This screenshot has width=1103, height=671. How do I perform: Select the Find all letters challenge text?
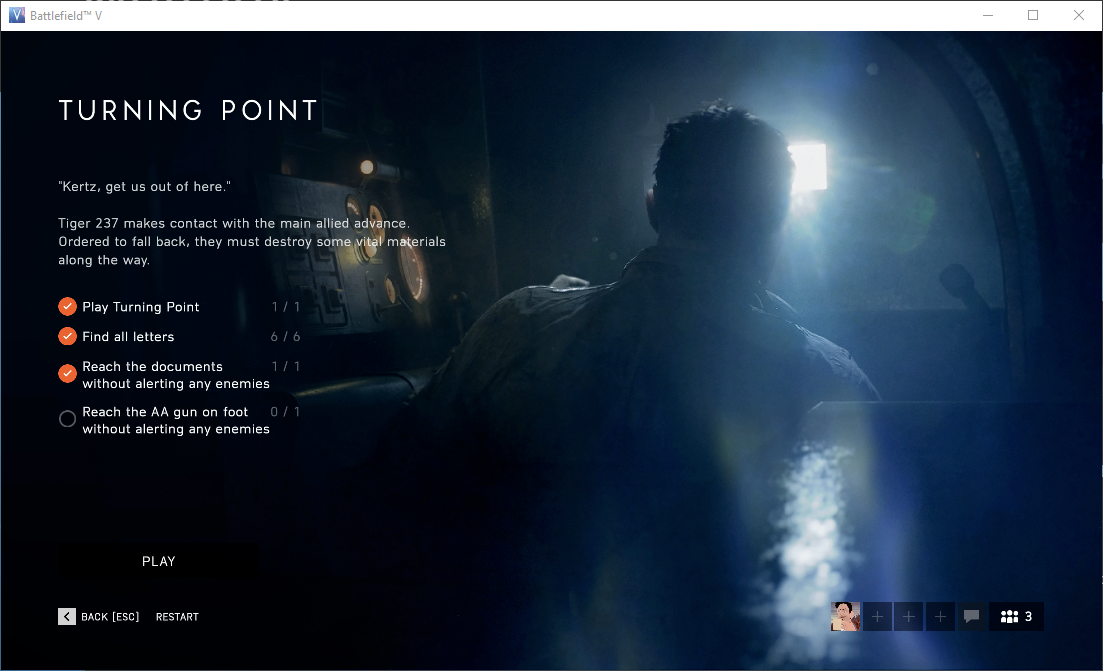tap(128, 337)
